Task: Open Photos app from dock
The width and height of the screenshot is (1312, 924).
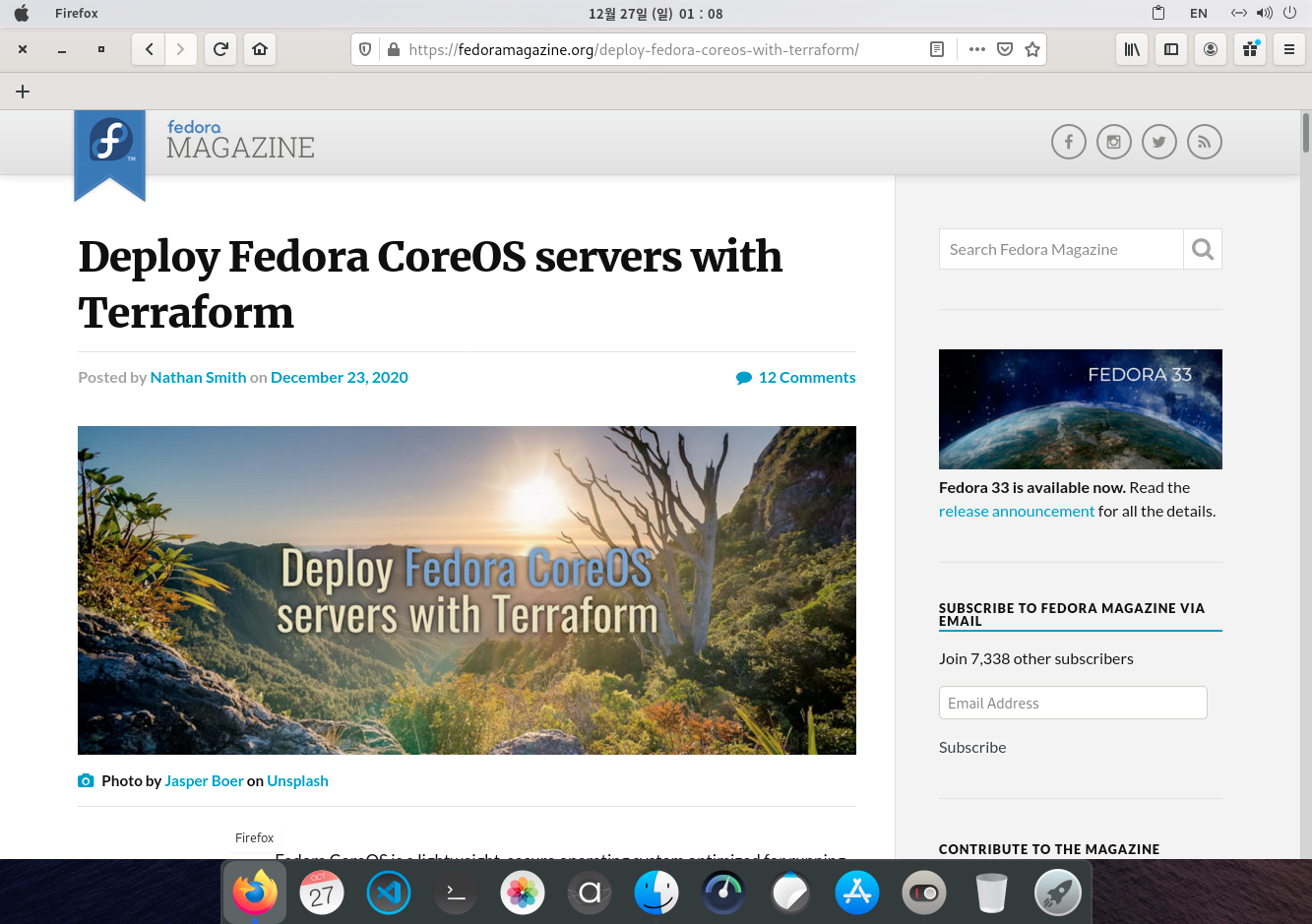Action: pos(523,893)
